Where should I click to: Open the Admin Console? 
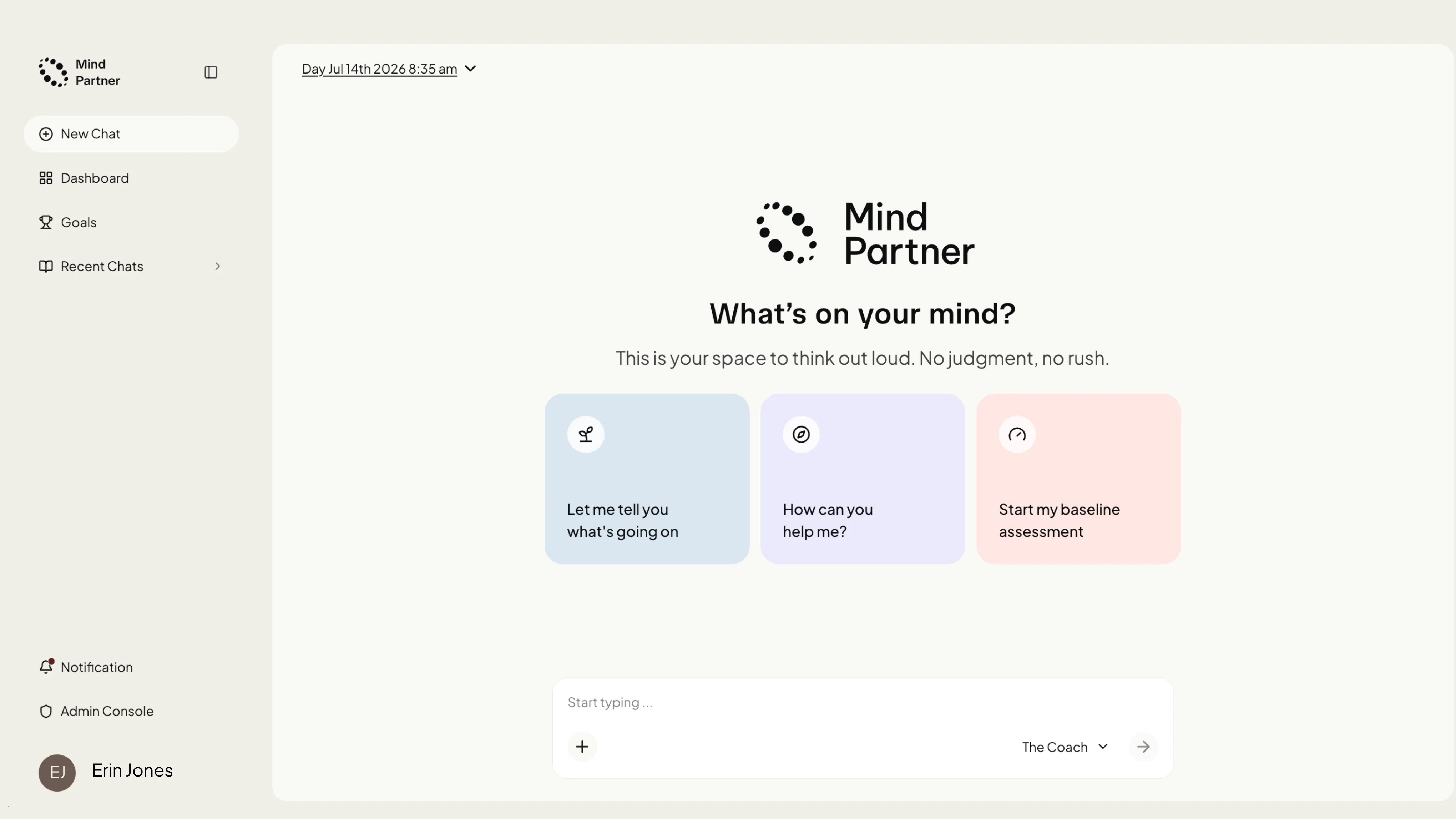(x=96, y=711)
